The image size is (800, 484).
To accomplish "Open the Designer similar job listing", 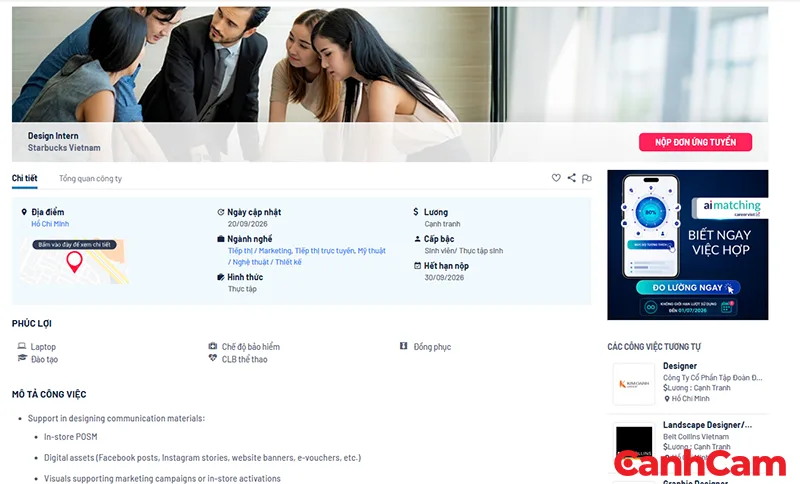I will point(680,366).
